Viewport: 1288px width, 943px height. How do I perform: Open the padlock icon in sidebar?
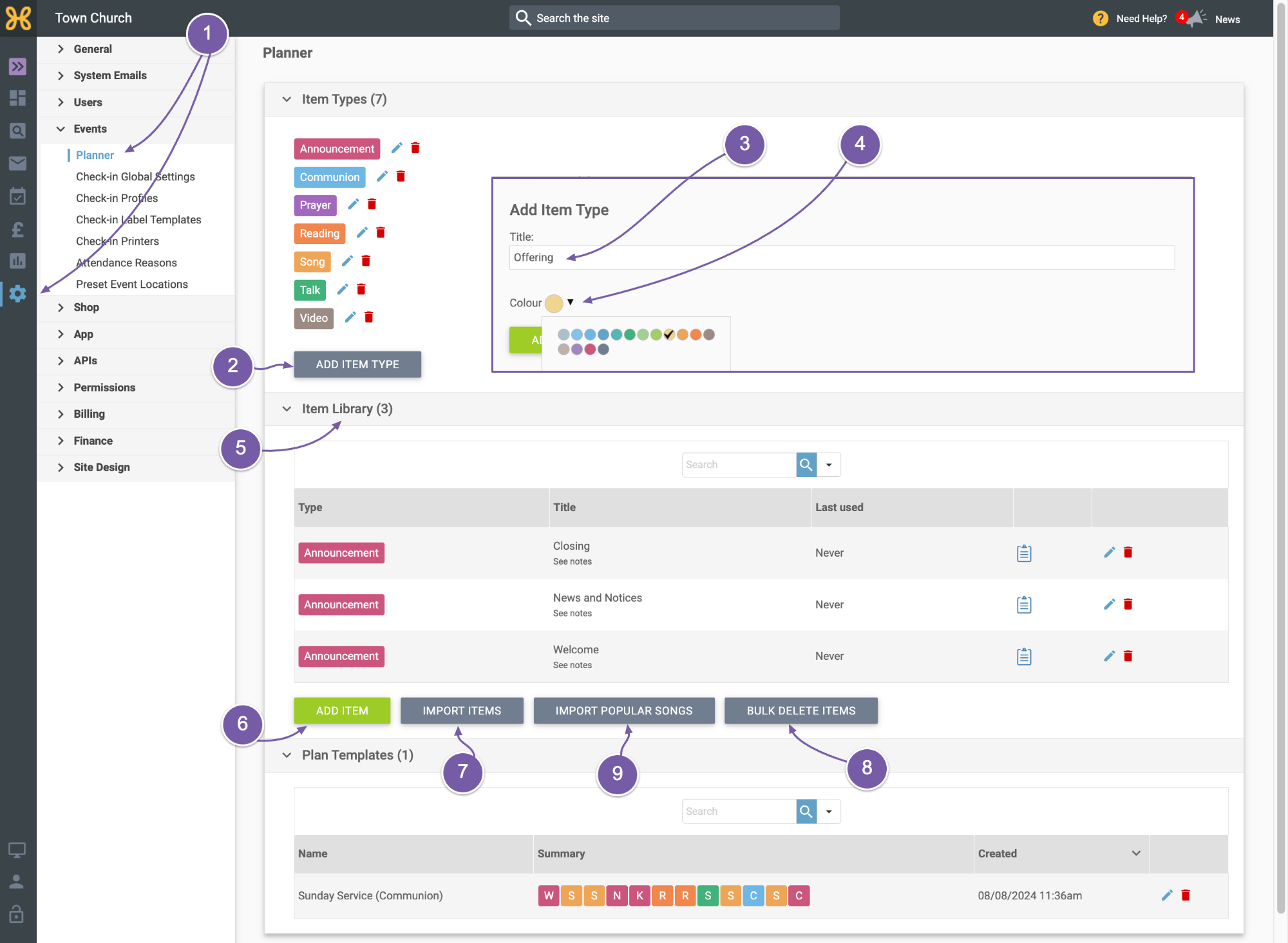pyautogui.click(x=17, y=914)
